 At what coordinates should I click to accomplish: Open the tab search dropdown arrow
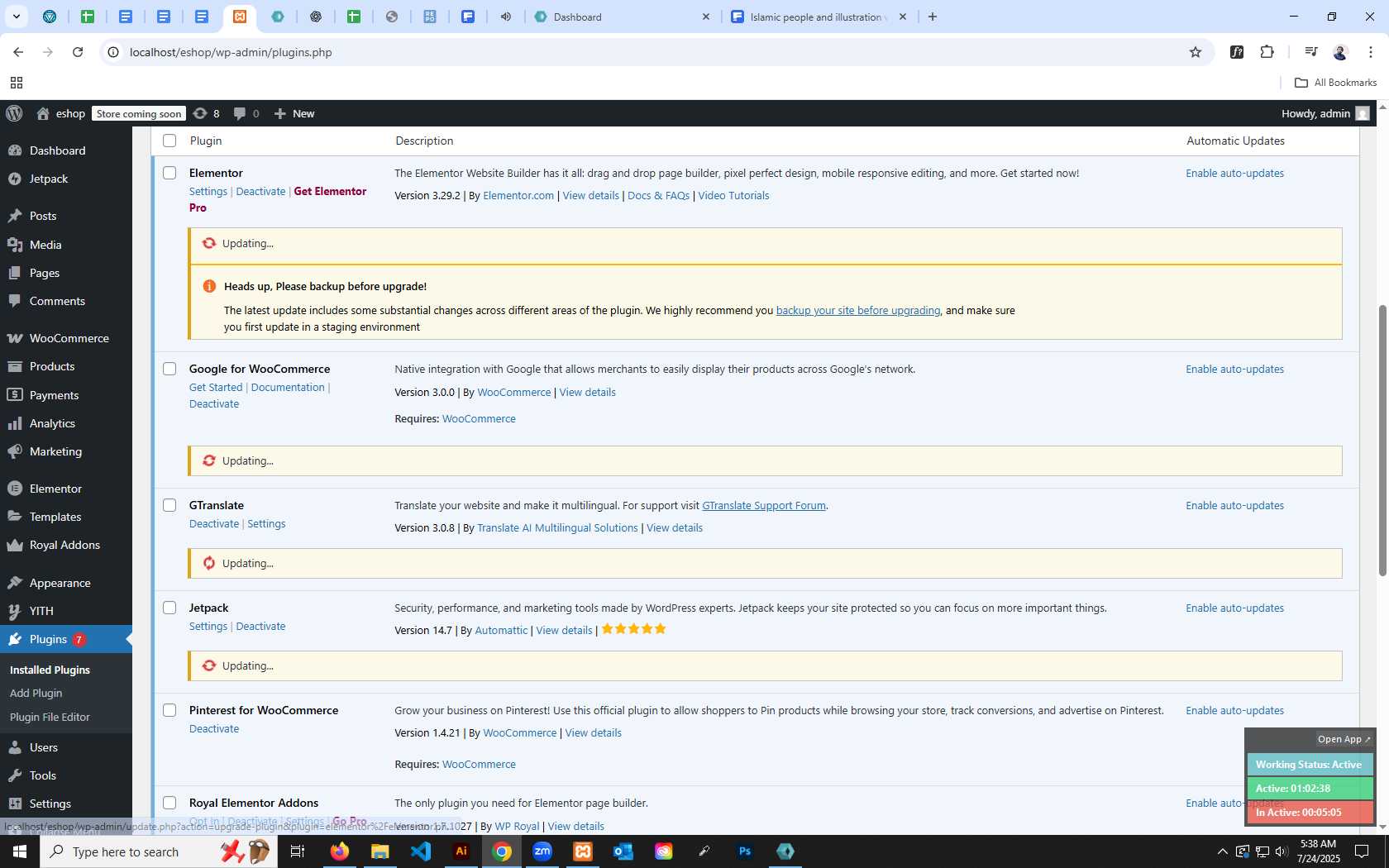pyautogui.click(x=16, y=17)
